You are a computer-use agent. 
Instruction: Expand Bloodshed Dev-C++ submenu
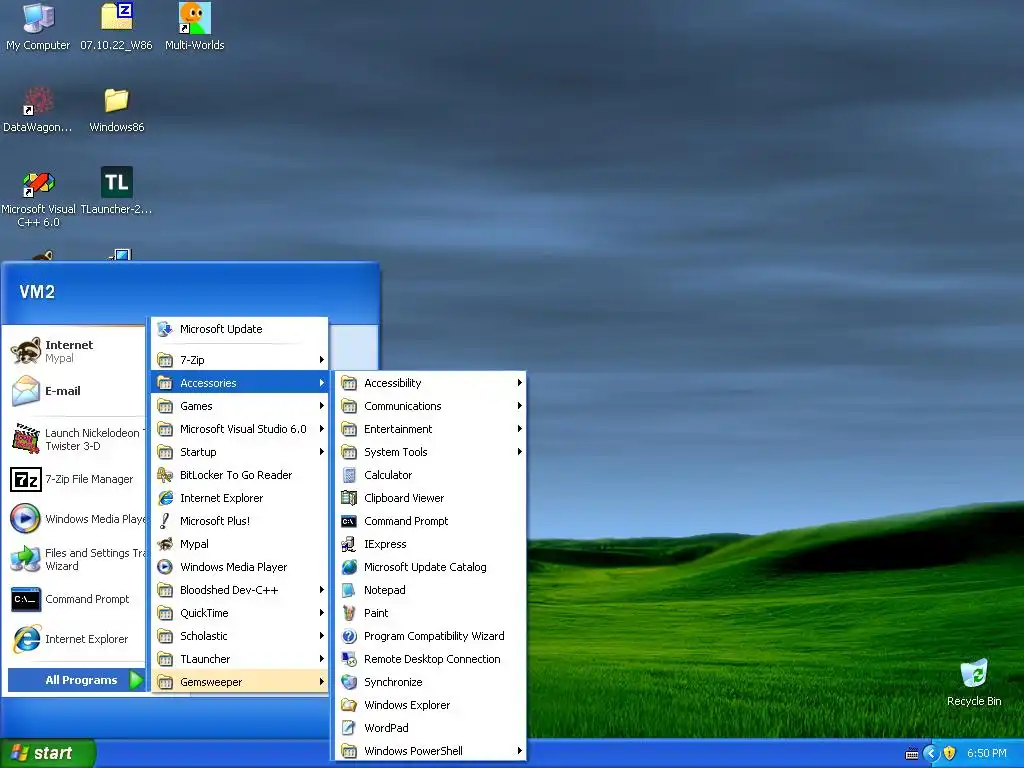(240, 590)
